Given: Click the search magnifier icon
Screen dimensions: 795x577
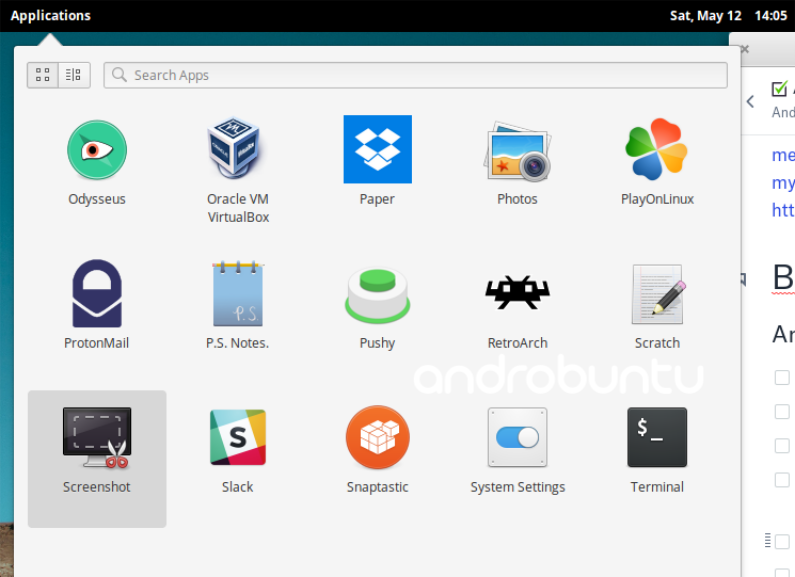Looking at the screenshot, I should coord(119,75).
